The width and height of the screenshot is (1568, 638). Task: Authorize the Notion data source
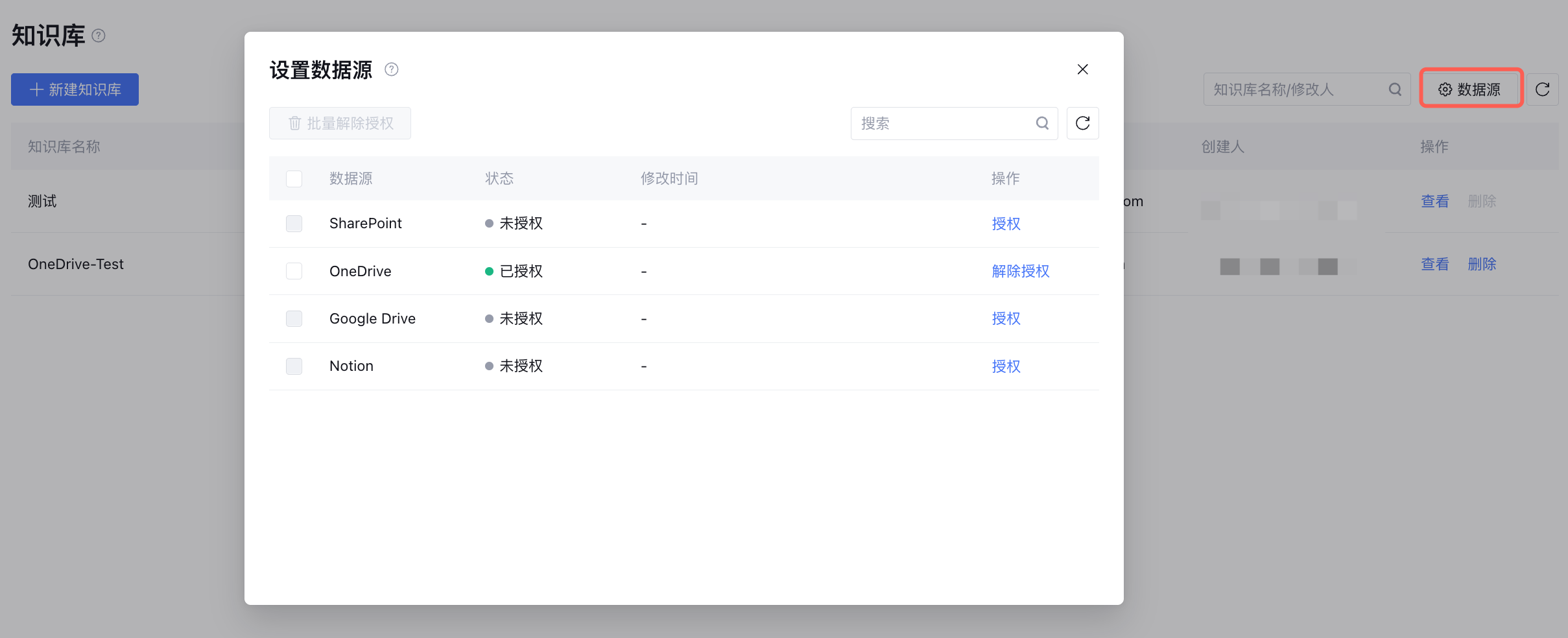[x=1006, y=366]
